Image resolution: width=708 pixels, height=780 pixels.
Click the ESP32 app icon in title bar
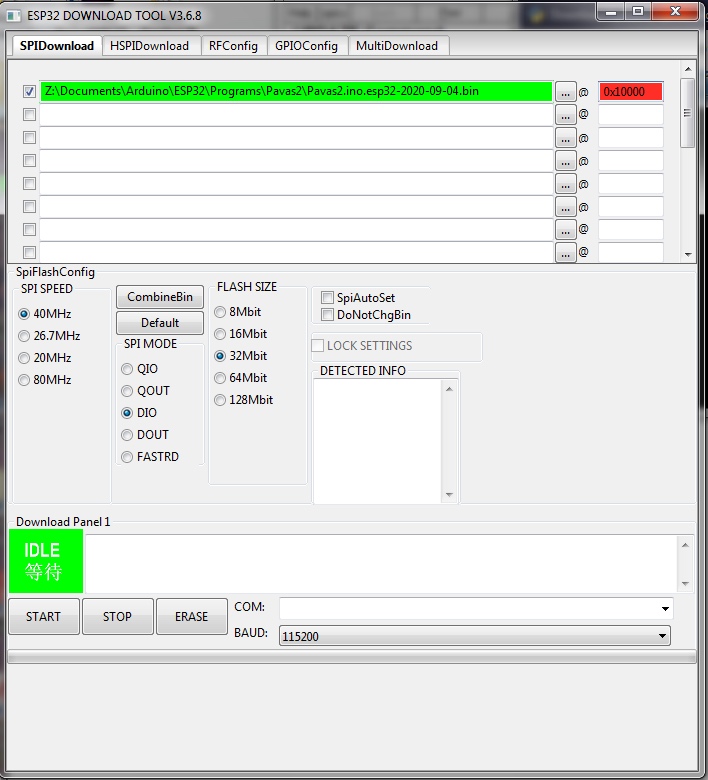(x=14, y=15)
